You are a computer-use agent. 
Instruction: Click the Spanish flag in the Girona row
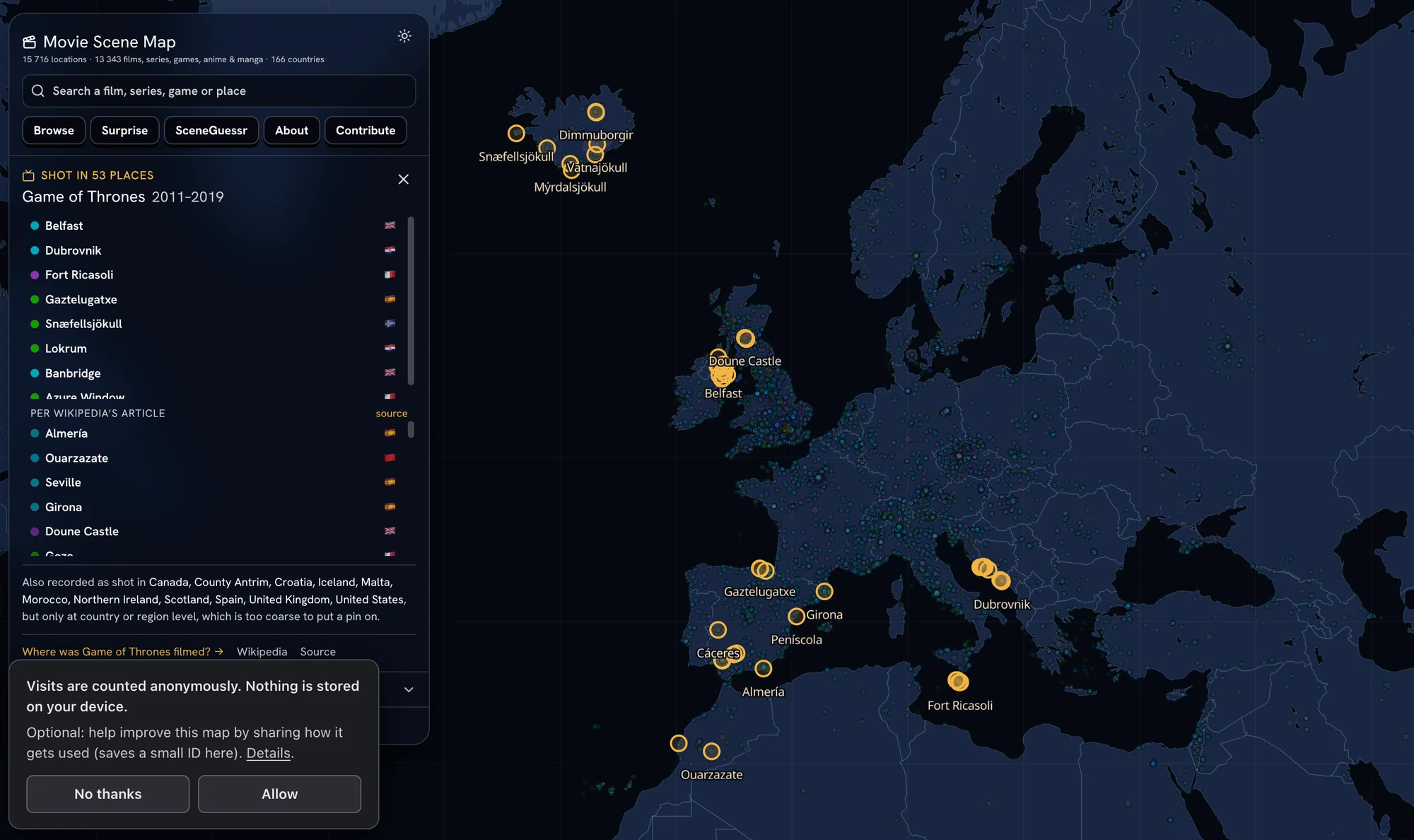pyautogui.click(x=390, y=507)
